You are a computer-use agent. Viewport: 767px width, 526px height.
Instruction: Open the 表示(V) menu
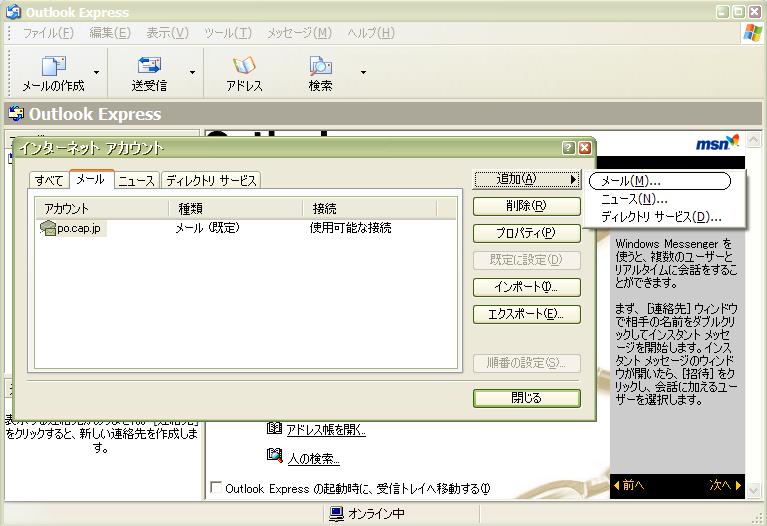pyautogui.click(x=167, y=33)
